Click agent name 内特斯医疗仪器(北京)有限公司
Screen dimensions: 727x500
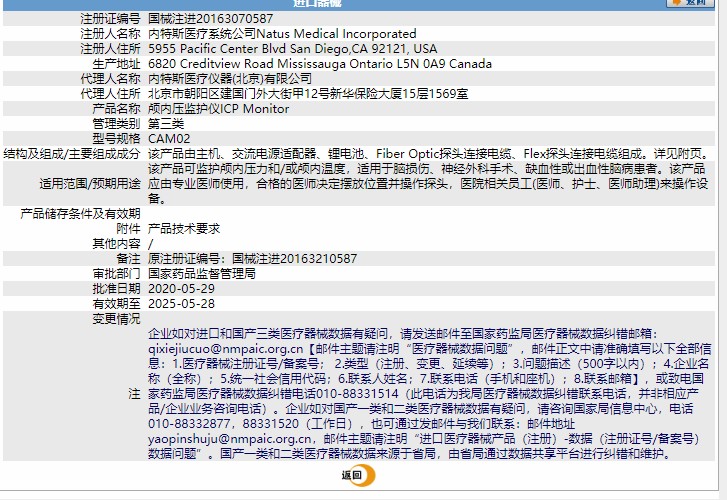click(x=230, y=79)
